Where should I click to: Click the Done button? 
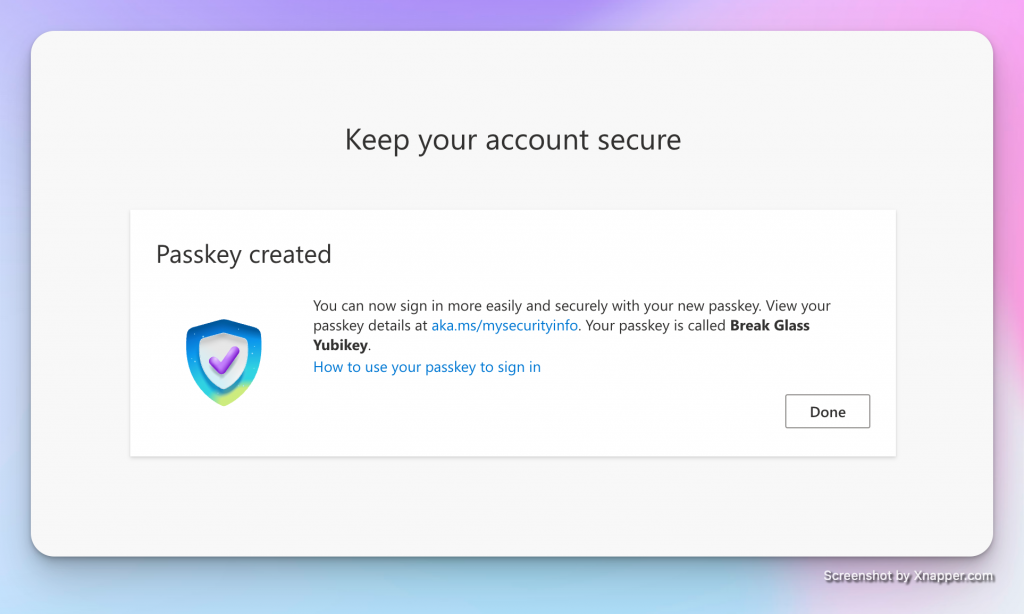pos(827,412)
